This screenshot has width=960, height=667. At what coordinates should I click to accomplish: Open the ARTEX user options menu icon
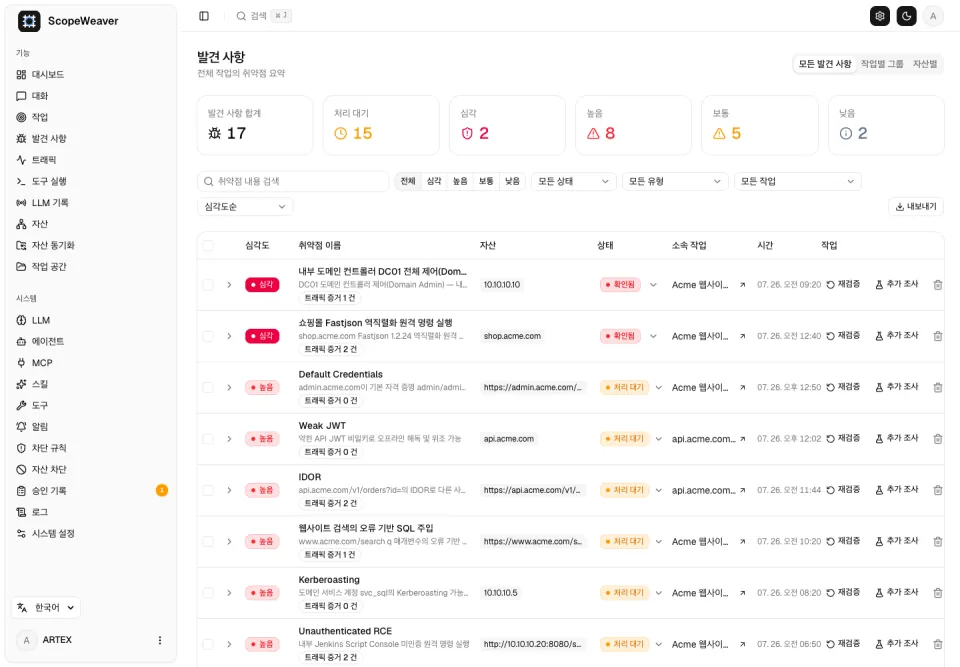(x=160, y=640)
